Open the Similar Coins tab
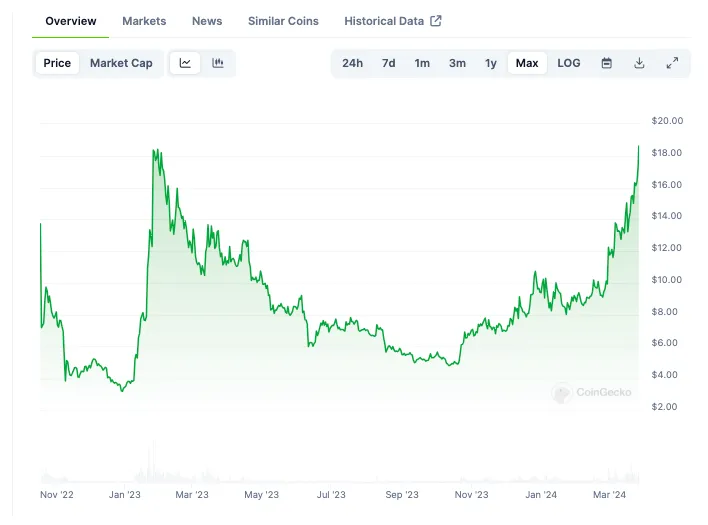The width and height of the screenshot is (708, 525). 283,21
